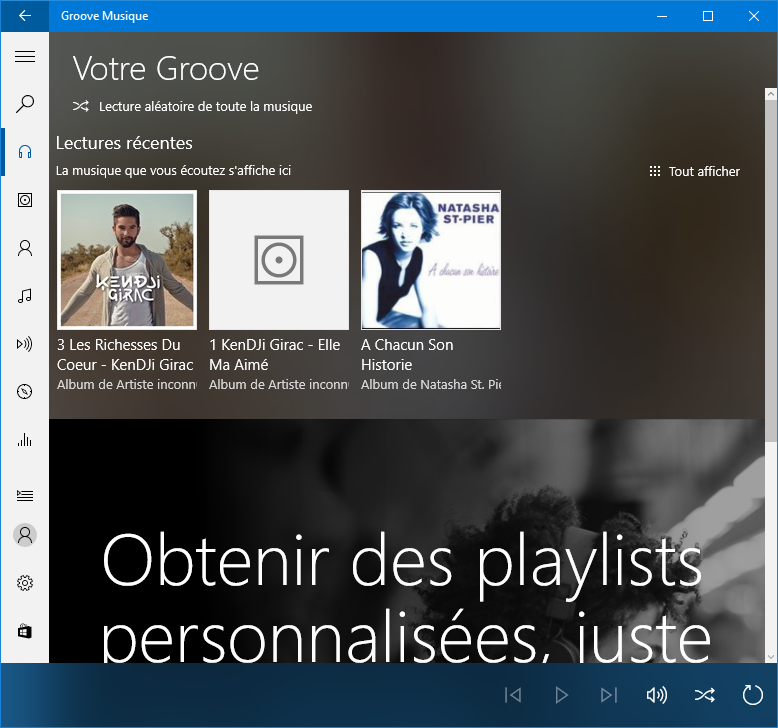Open the equalizer bars icon in the sidebar
This screenshot has width=778, height=728.
(x=25, y=440)
